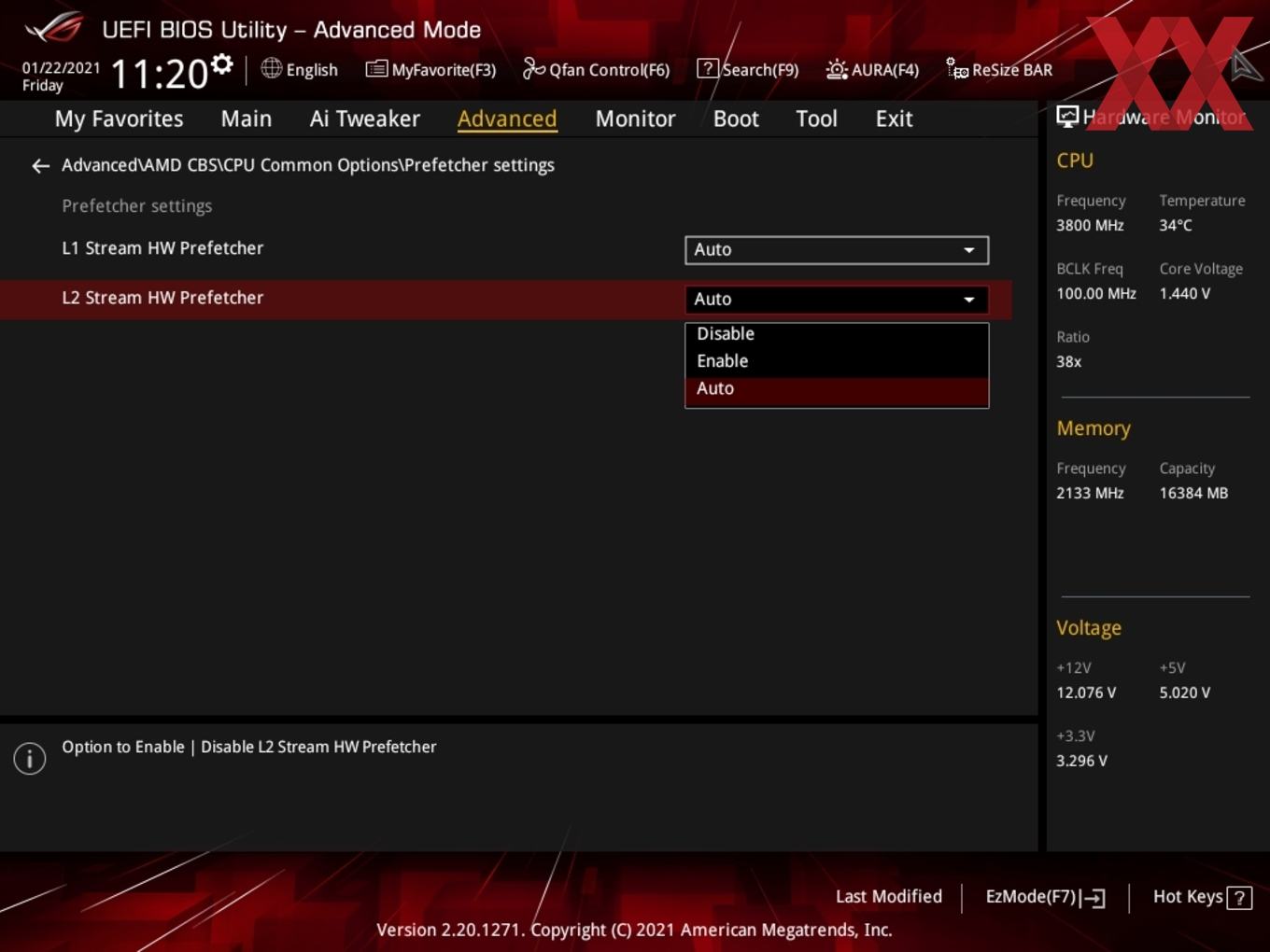Image resolution: width=1270 pixels, height=952 pixels.
Task: Open the Tool tab
Action: click(816, 119)
